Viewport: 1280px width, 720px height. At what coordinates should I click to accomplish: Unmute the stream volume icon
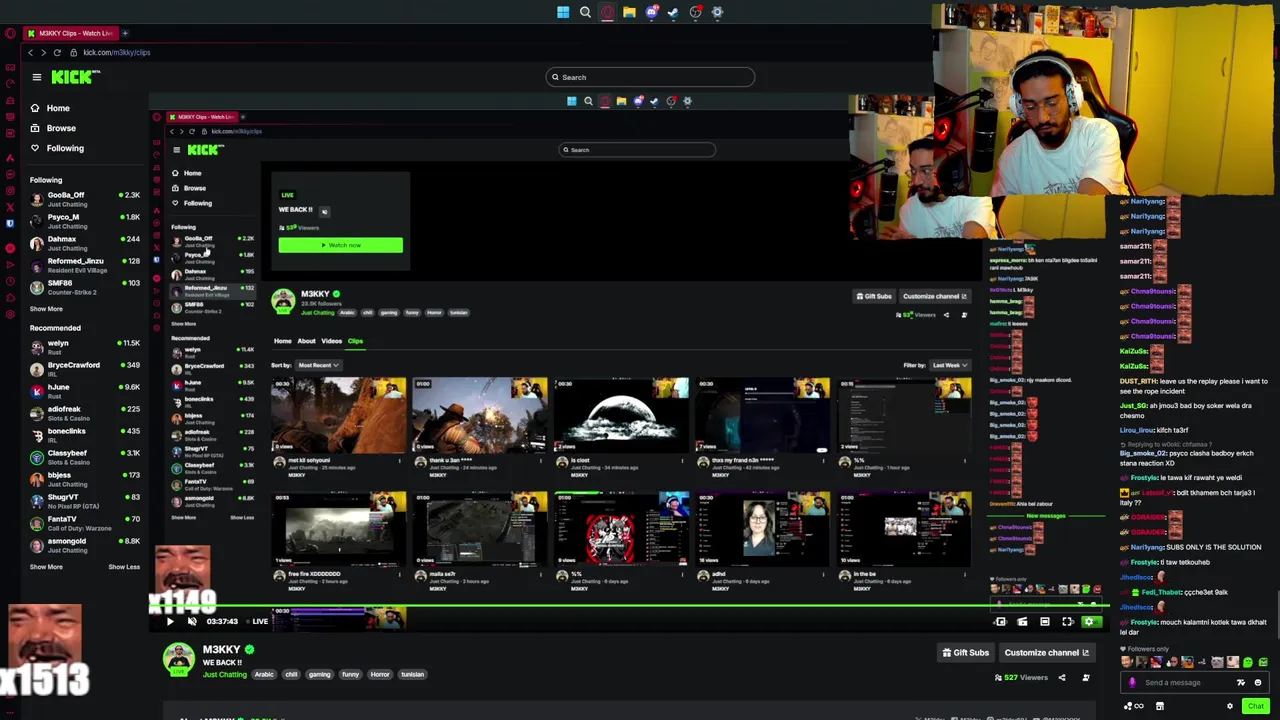192,622
